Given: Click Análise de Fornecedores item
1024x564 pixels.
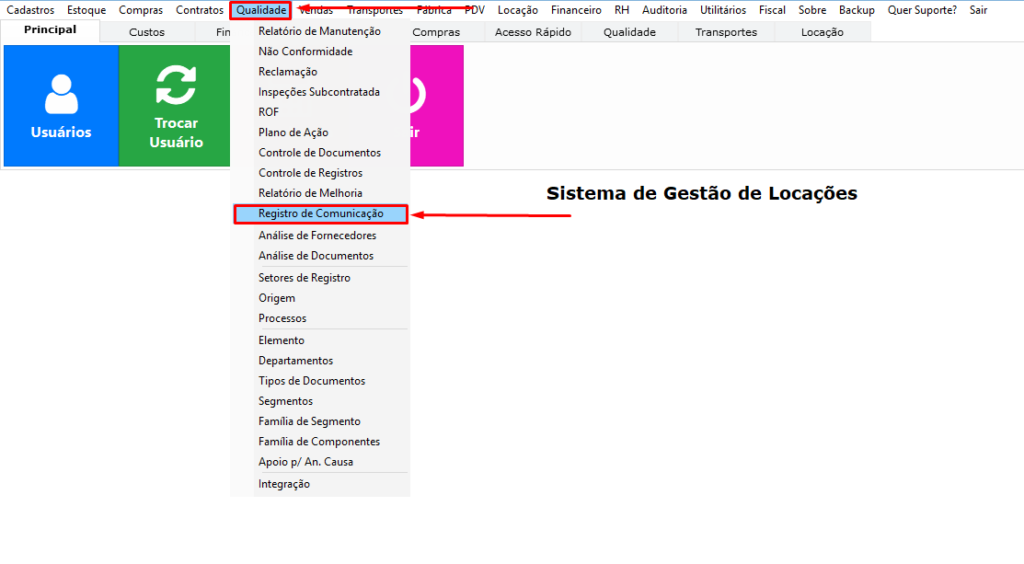Looking at the screenshot, I should 317,236.
